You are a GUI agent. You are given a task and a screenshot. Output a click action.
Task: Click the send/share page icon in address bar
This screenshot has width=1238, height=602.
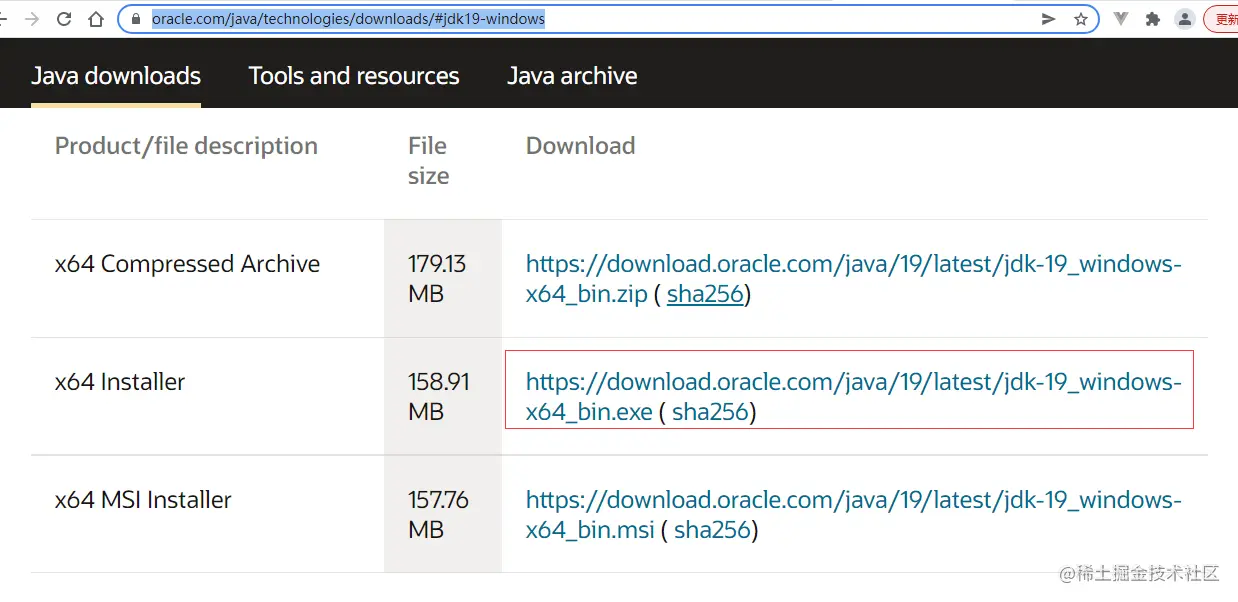click(x=1048, y=19)
